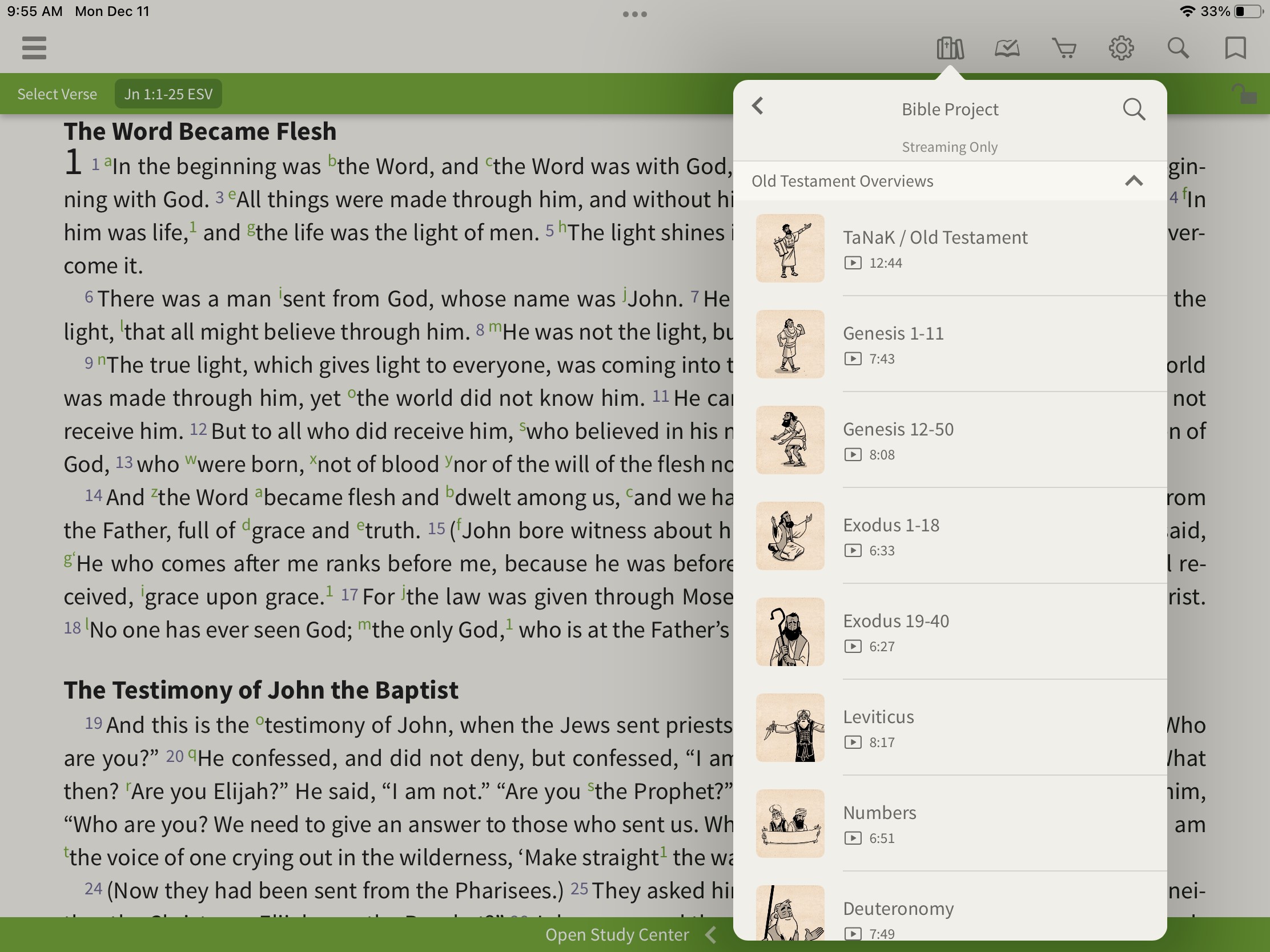Tap verse number 19 in the text
Screen dimensions: 1270x952
pyautogui.click(x=94, y=723)
